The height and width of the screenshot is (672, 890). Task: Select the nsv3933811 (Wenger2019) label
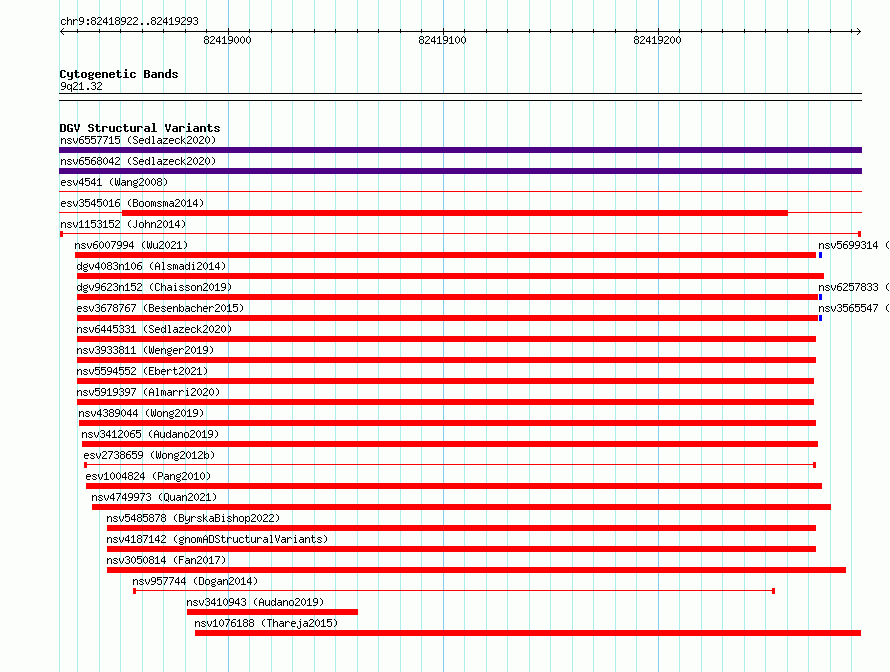point(145,350)
